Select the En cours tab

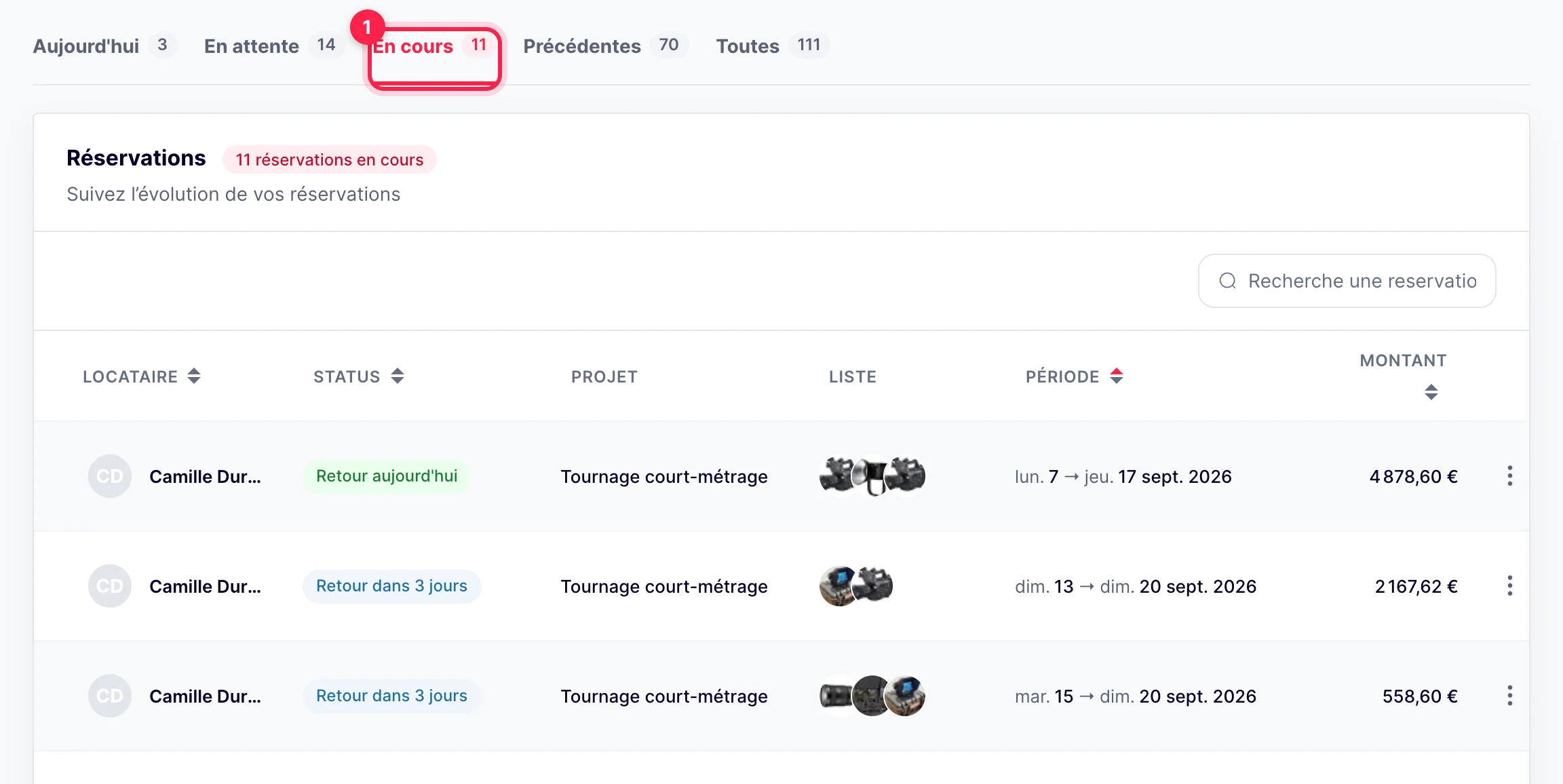pyautogui.click(x=434, y=46)
